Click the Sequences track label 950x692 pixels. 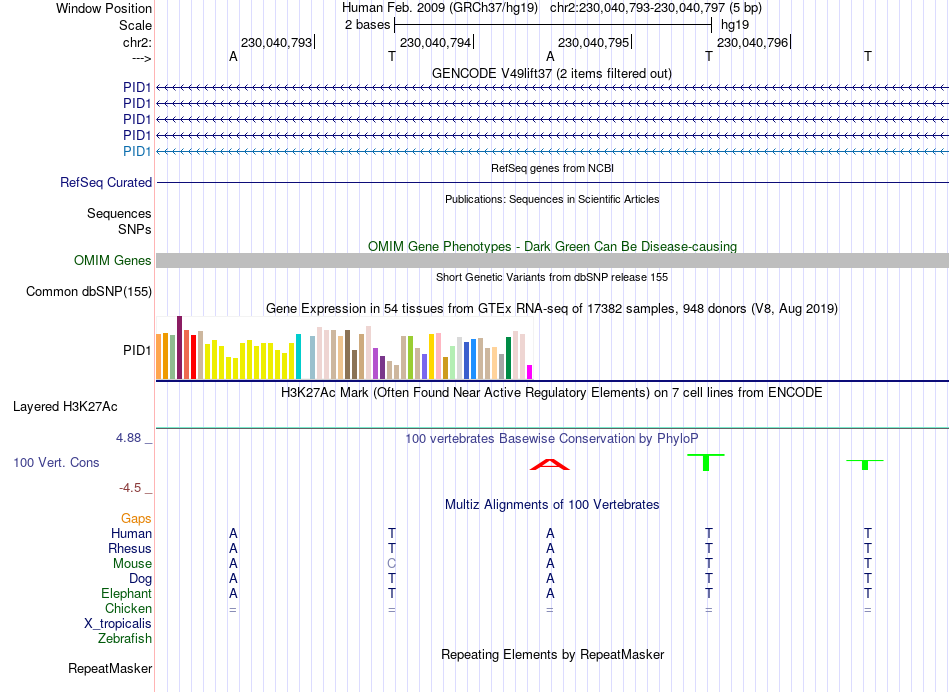tap(119, 213)
